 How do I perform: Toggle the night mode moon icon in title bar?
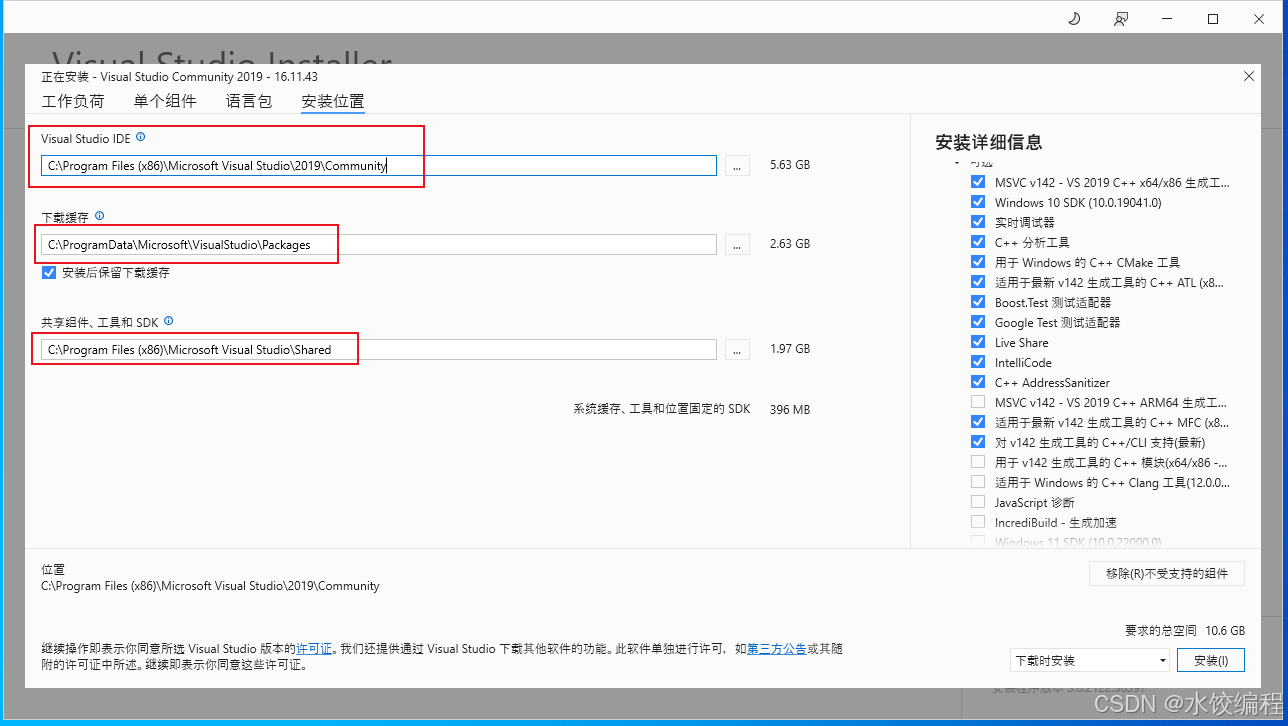pos(1075,18)
